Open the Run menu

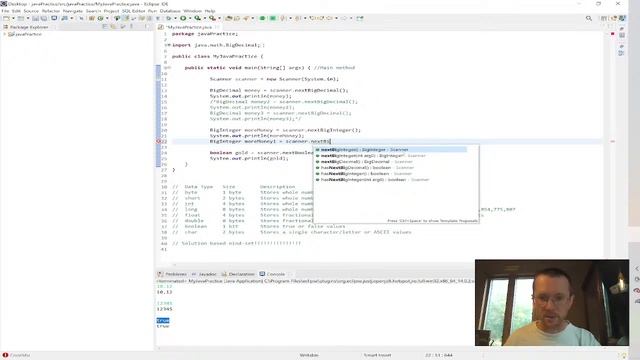pos(152,11)
